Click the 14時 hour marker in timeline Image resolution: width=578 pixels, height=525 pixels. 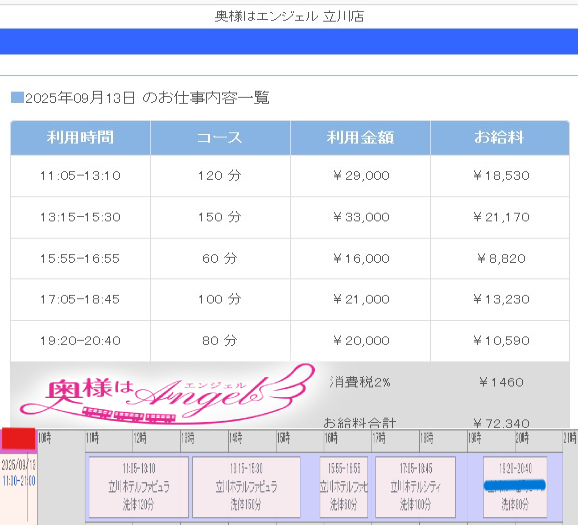[x=236, y=438]
